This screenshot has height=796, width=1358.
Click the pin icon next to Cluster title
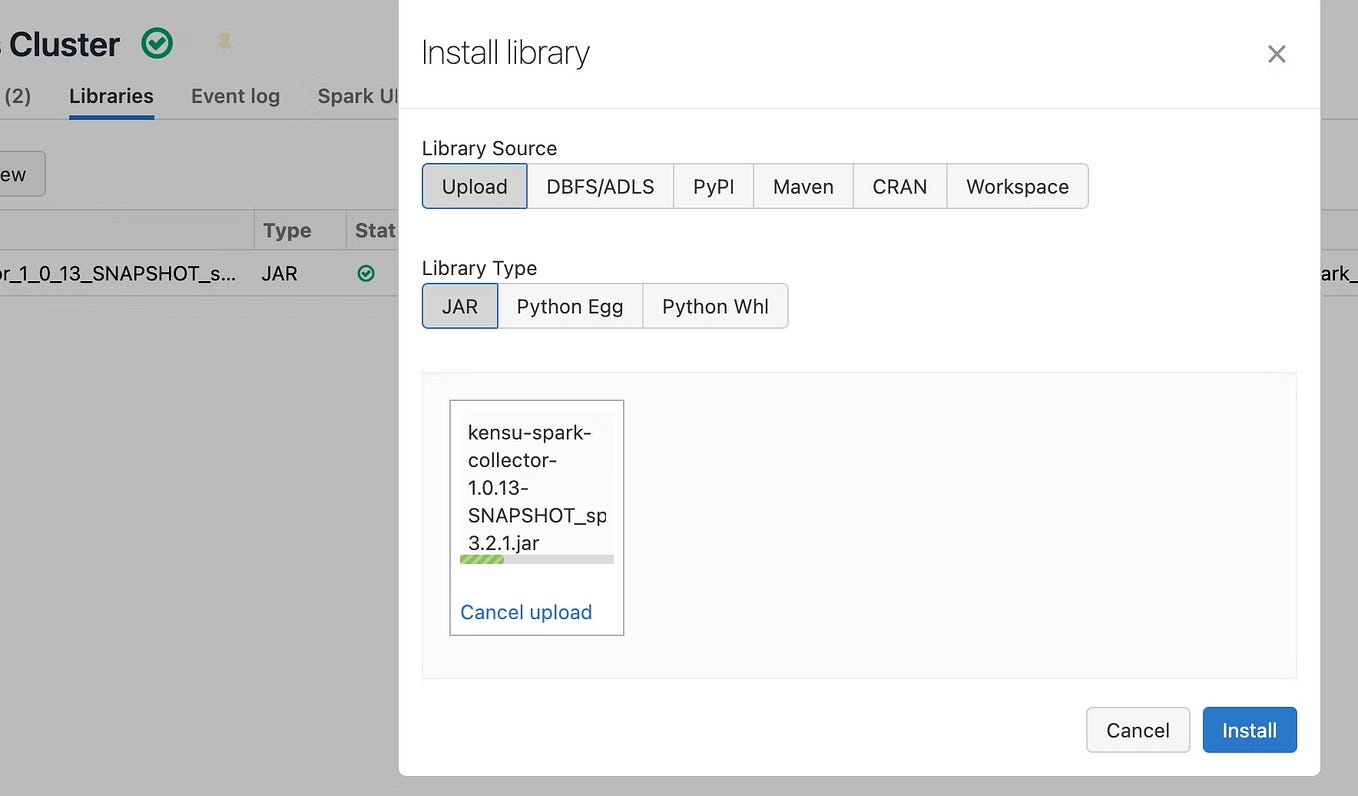point(224,42)
